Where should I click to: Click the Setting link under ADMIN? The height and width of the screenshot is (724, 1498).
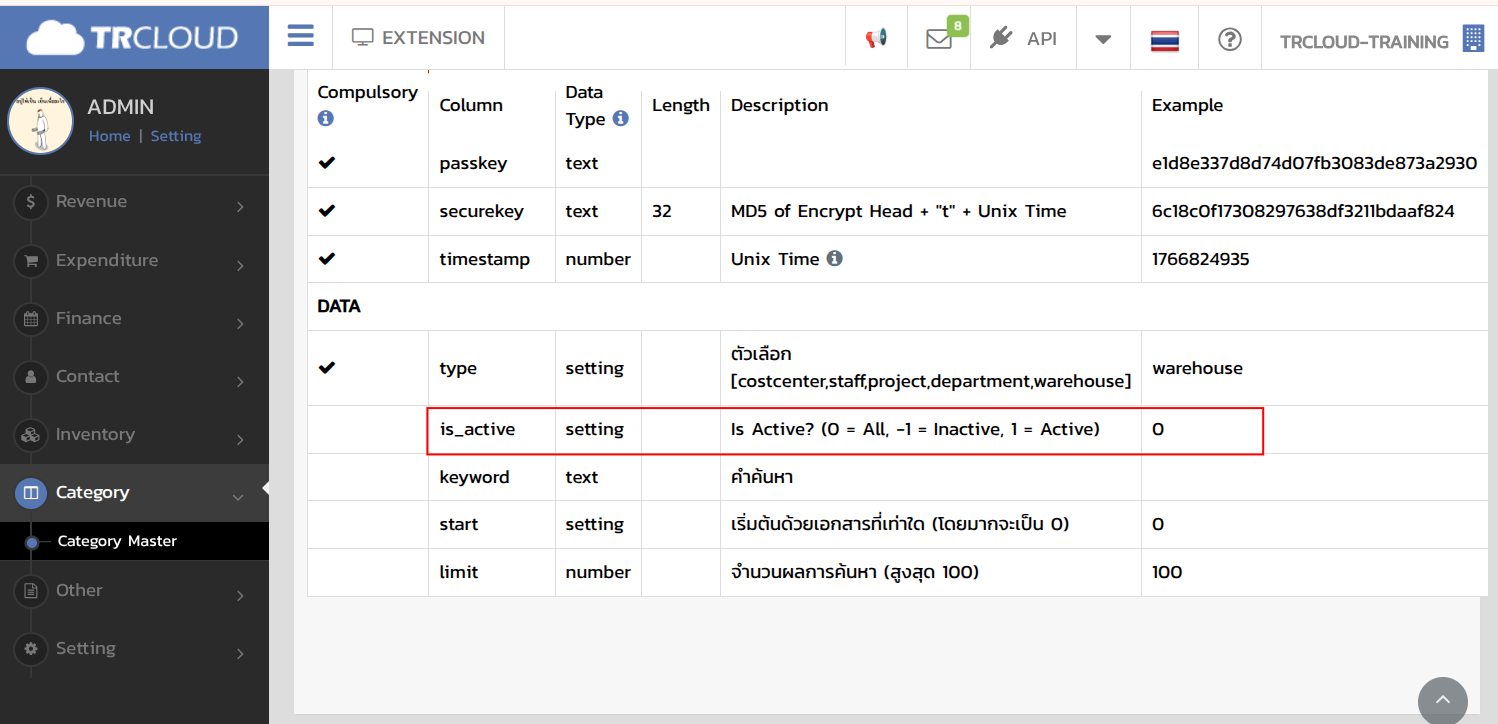[176, 136]
